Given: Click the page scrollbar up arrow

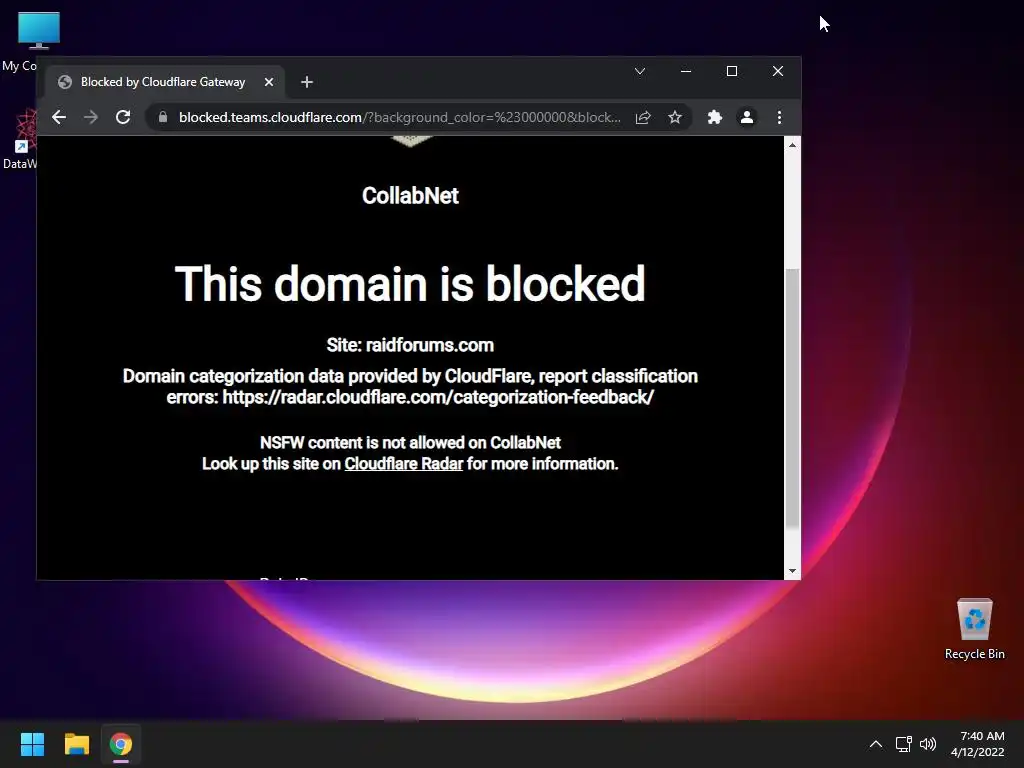Looking at the screenshot, I should pos(792,145).
